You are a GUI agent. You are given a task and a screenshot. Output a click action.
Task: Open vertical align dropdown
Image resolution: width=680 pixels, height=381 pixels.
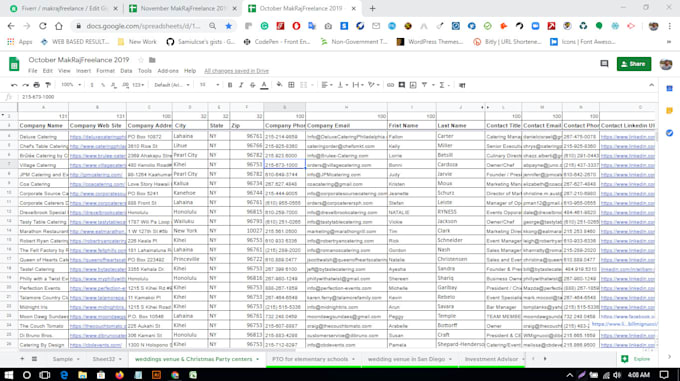click(342, 85)
